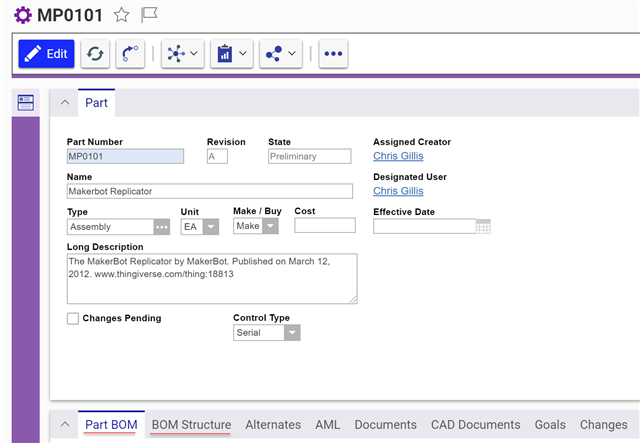Open Assigned Creator Chris Gillis link
The image size is (640, 443).
(397, 156)
